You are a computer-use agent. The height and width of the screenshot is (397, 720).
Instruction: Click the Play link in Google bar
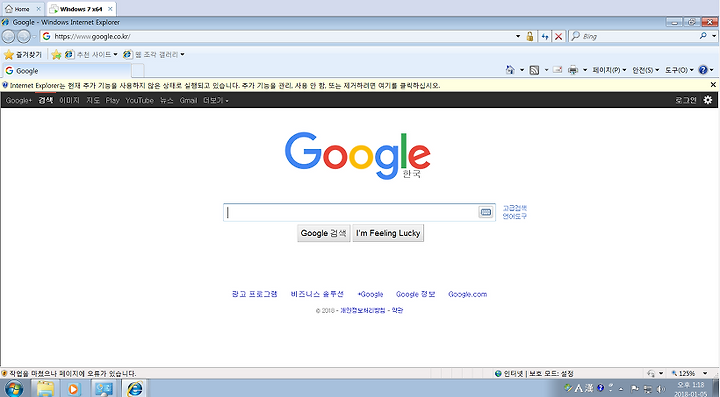coord(112,100)
